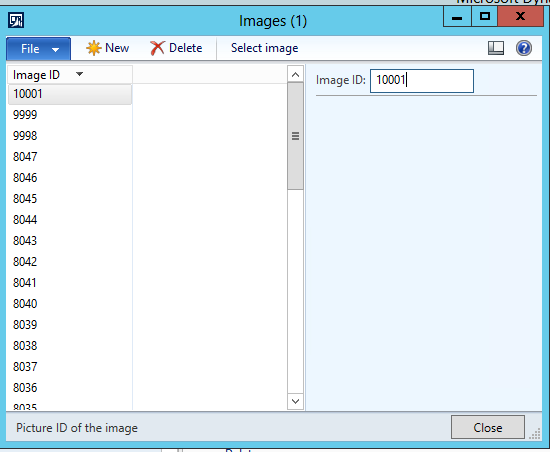Viewport: 550px width, 452px height.
Task: Select the row with Image ID 8042
Action: (x=70, y=262)
